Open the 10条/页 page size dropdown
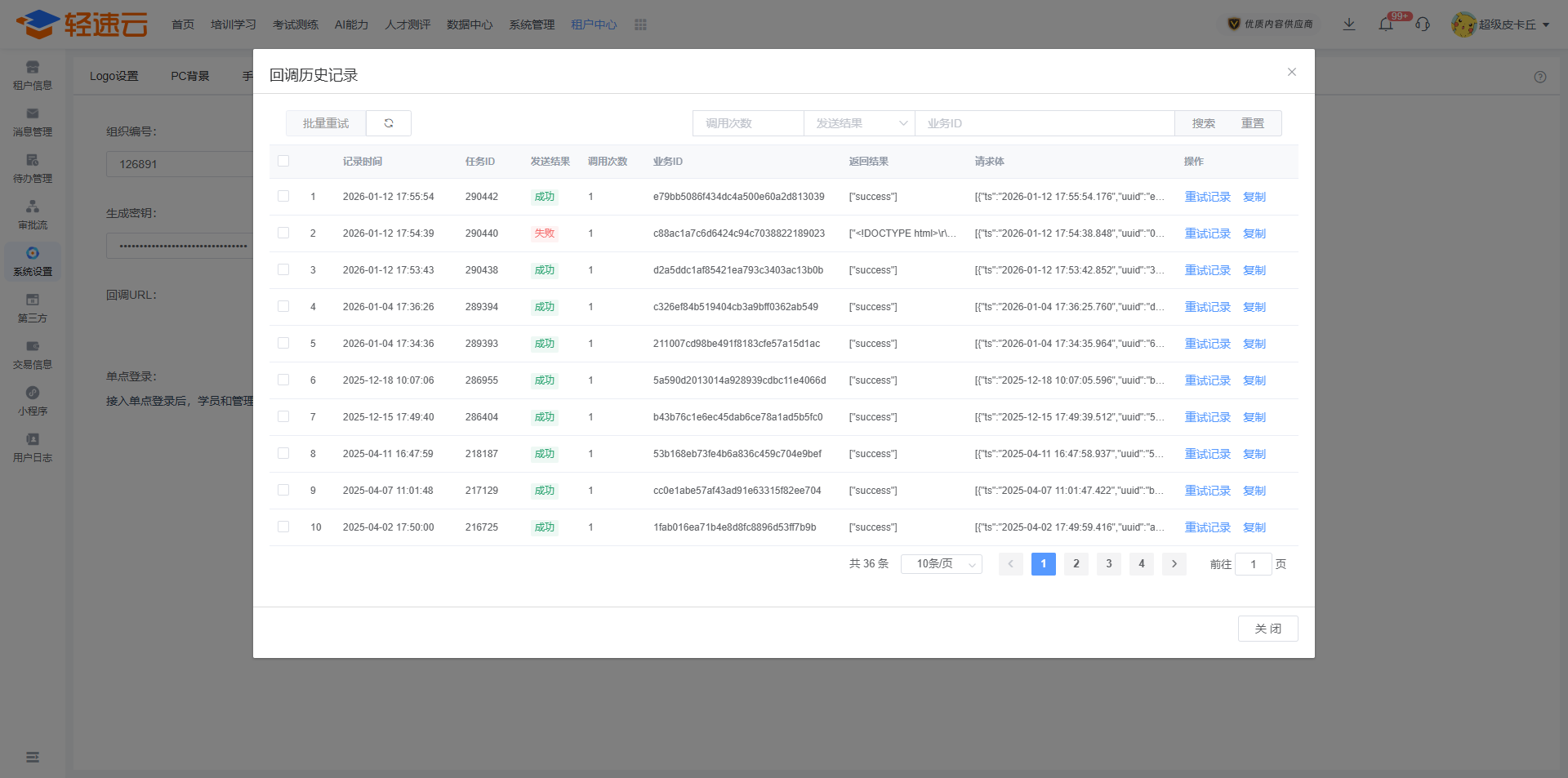 [x=941, y=564]
